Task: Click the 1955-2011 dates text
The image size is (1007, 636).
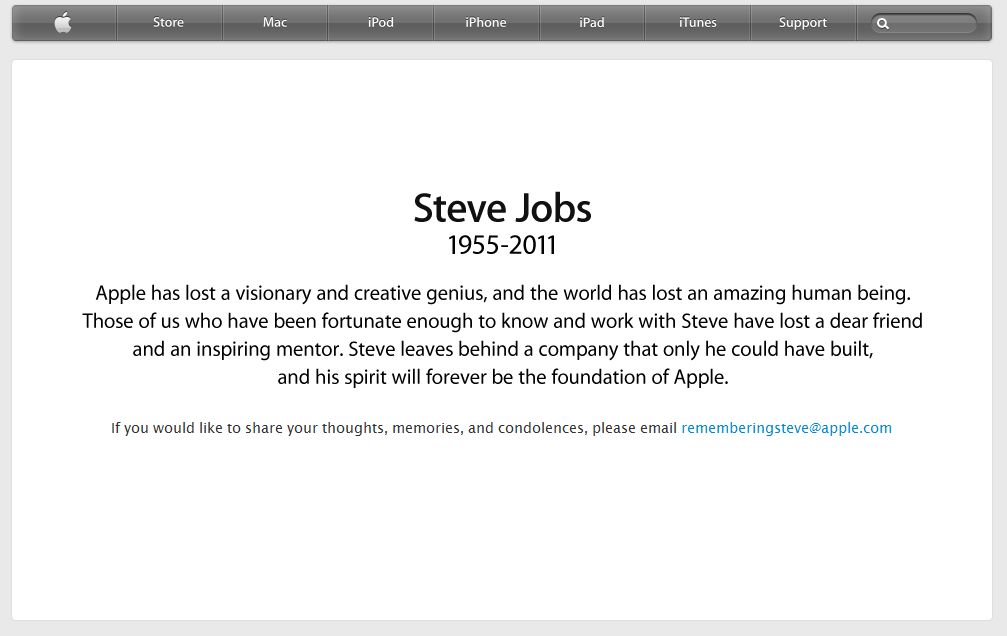Action: pos(502,245)
